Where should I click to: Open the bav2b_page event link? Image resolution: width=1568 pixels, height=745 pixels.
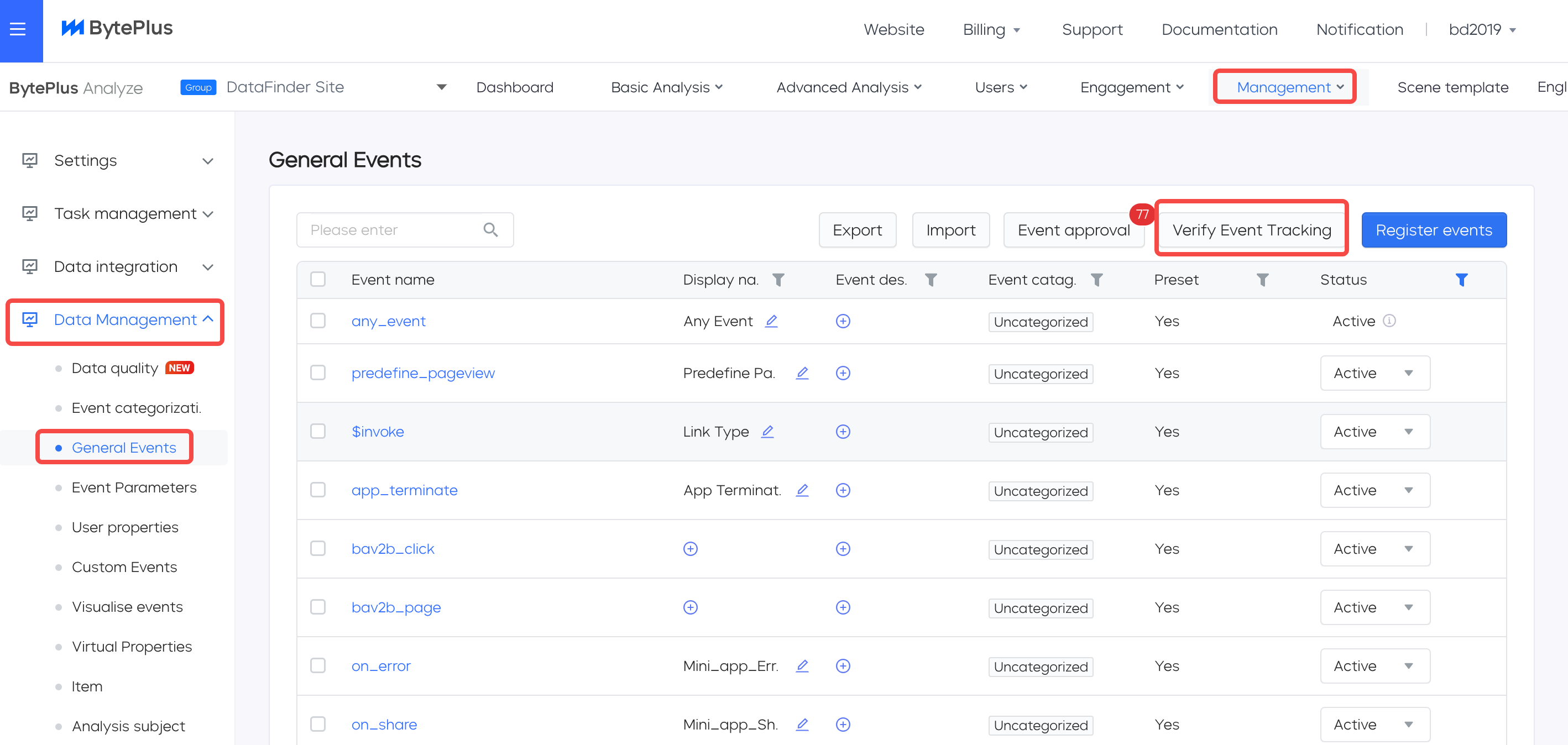coord(396,607)
